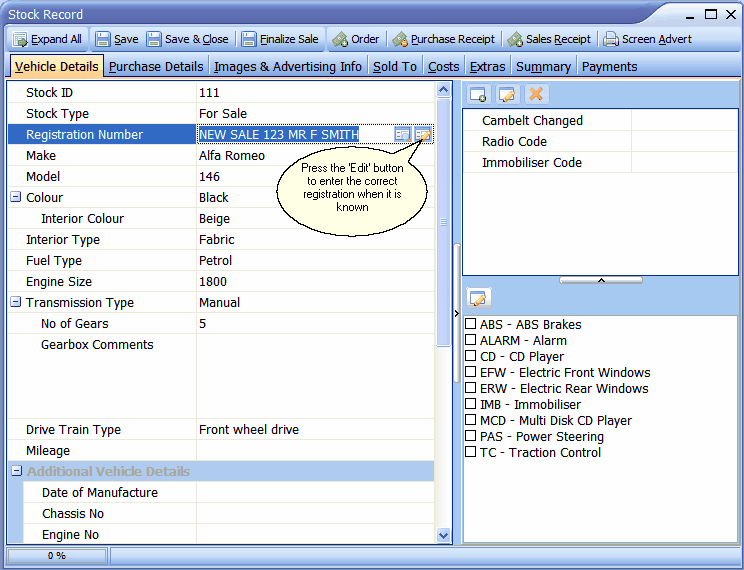Check CD - CD Player option
Image resolution: width=744 pixels, height=570 pixels.
coord(470,356)
